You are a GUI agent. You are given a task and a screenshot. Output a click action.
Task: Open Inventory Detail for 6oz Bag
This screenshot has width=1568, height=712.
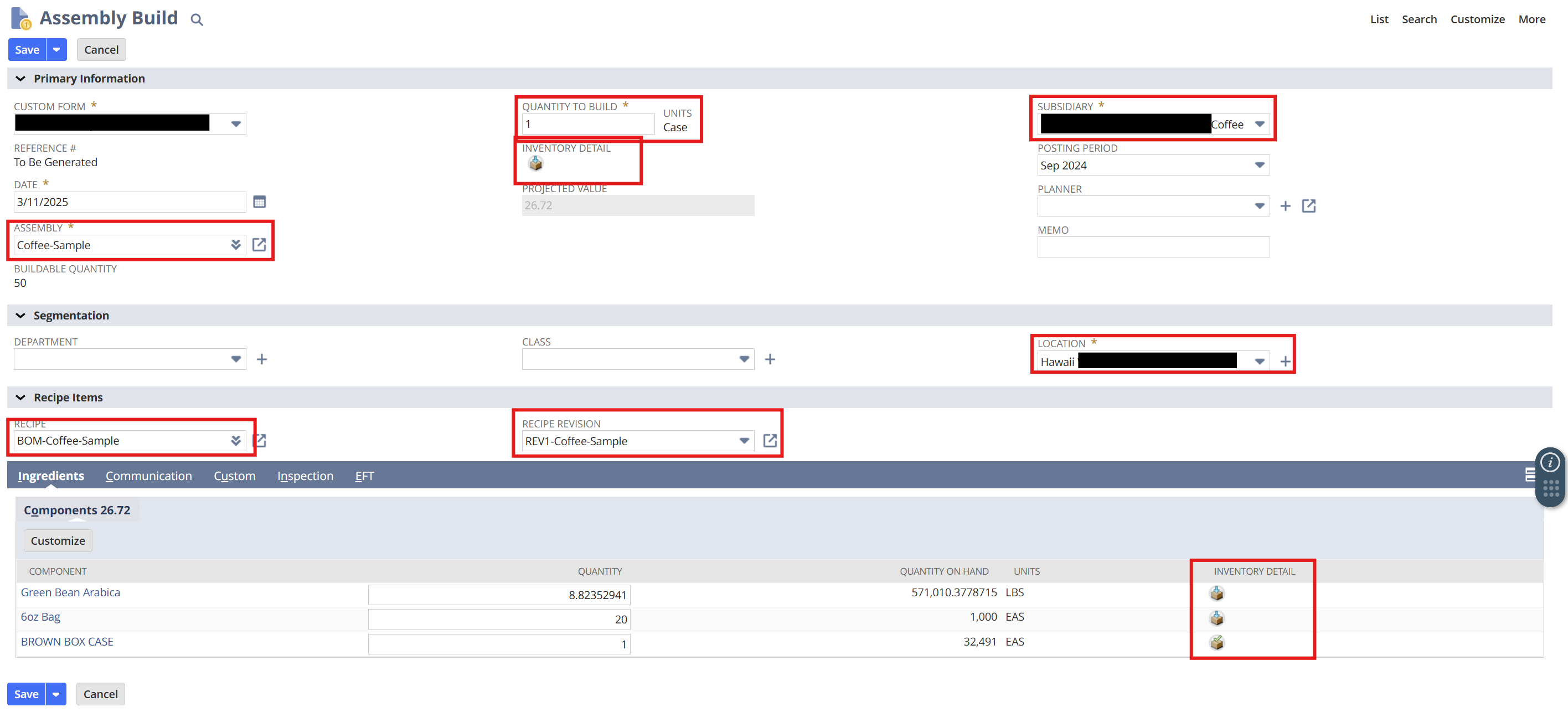pyautogui.click(x=1216, y=618)
